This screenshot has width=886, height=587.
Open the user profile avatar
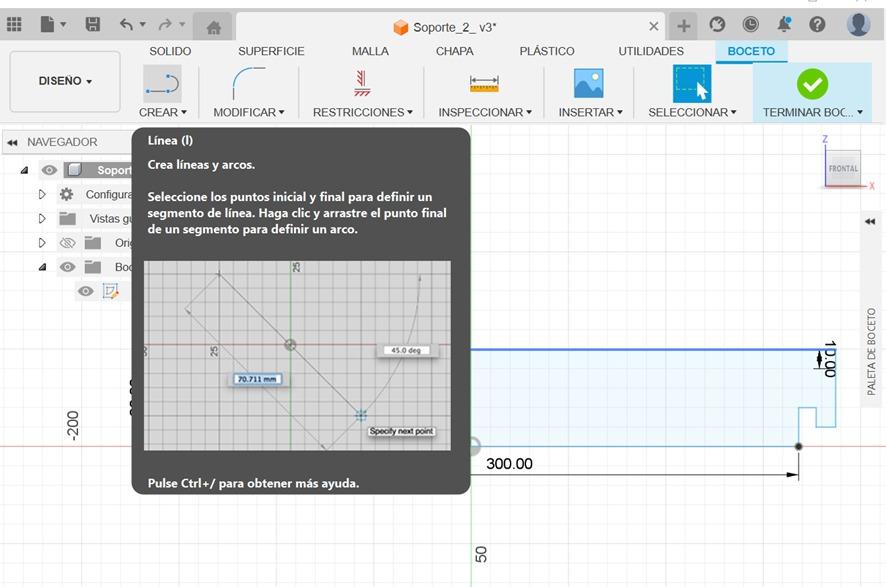858,24
